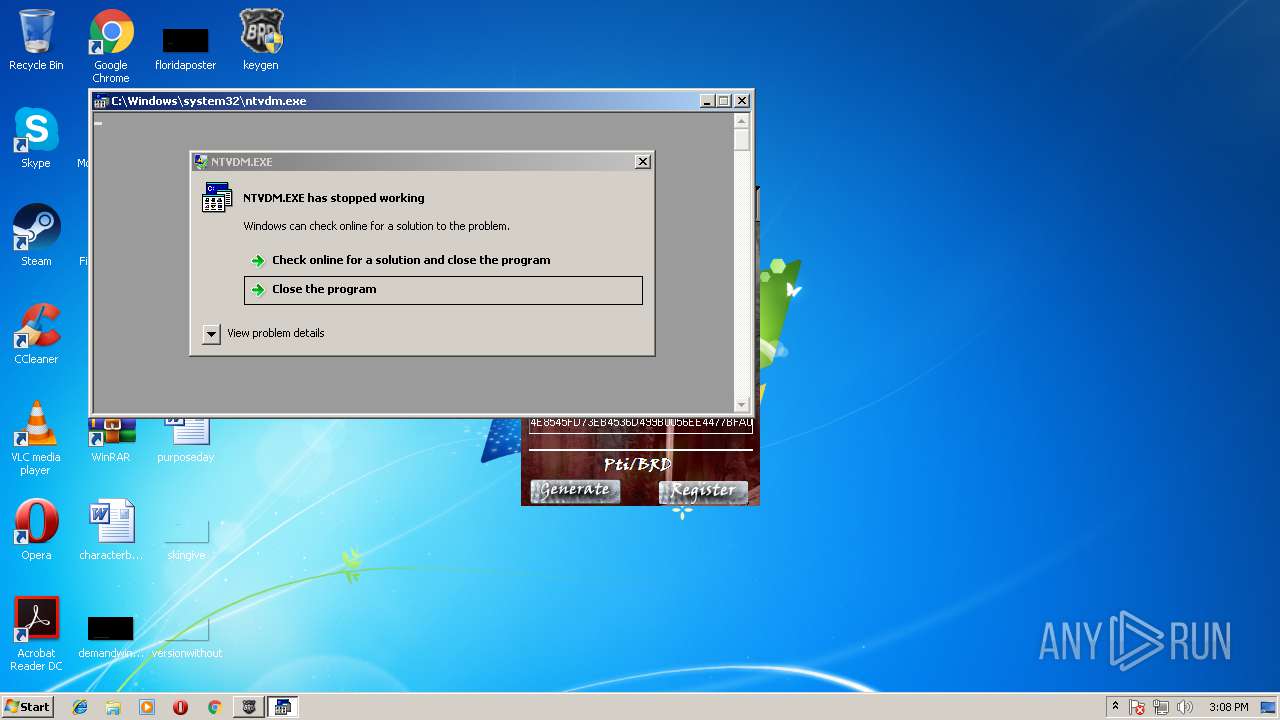Open Windows Media Player in taskbar
The height and width of the screenshot is (720, 1280).
(147, 707)
